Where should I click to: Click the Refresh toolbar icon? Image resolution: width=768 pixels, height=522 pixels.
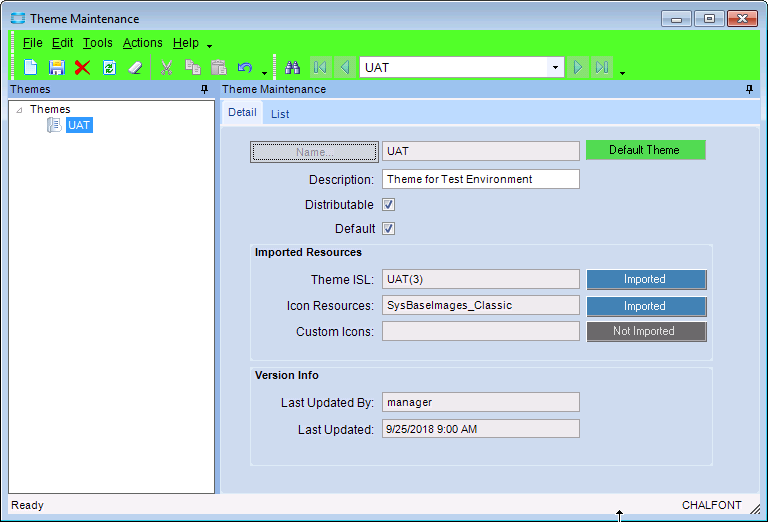(109, 67)
